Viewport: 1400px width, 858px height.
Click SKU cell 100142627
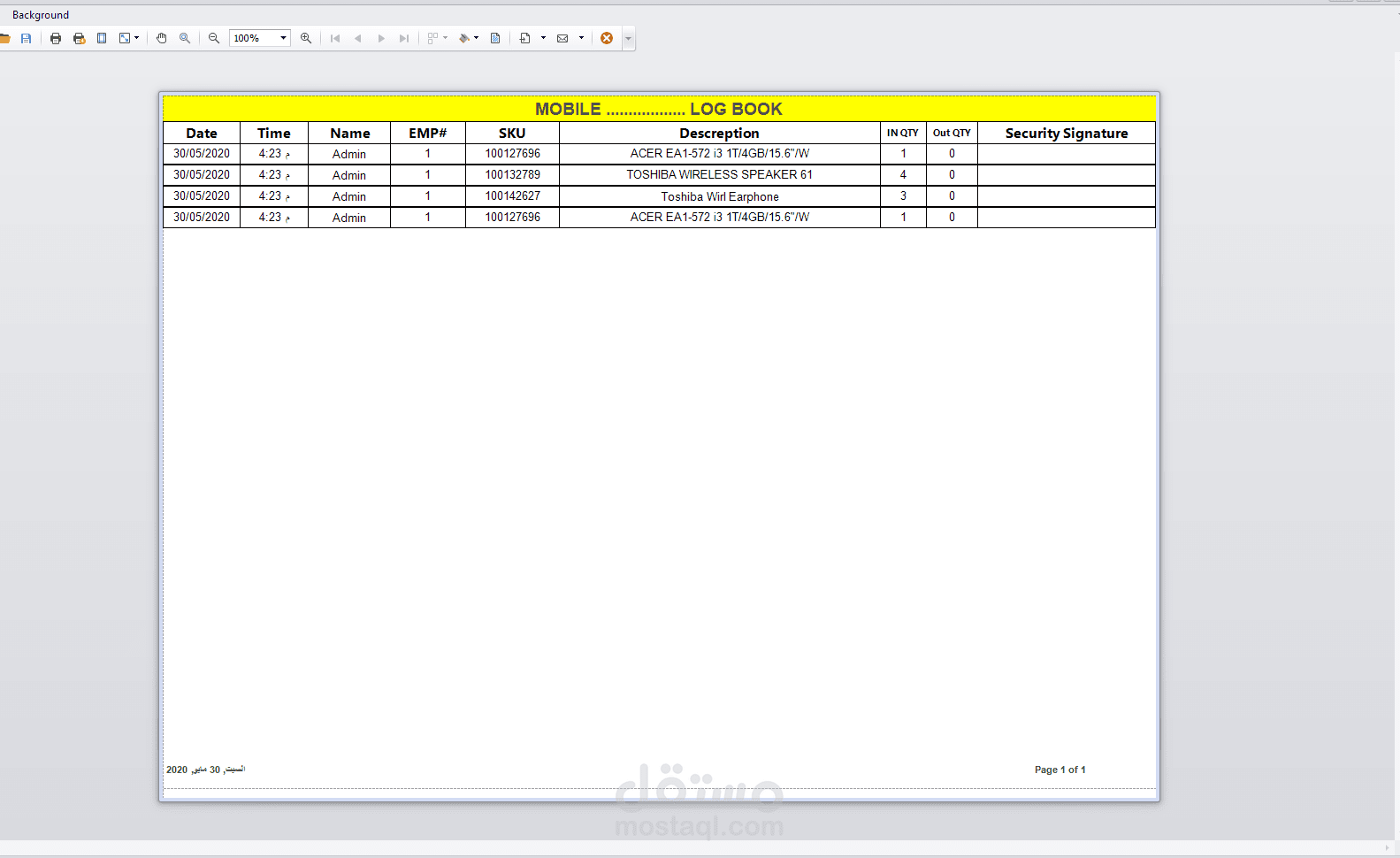pyautogui.click(x=513, y=196)
